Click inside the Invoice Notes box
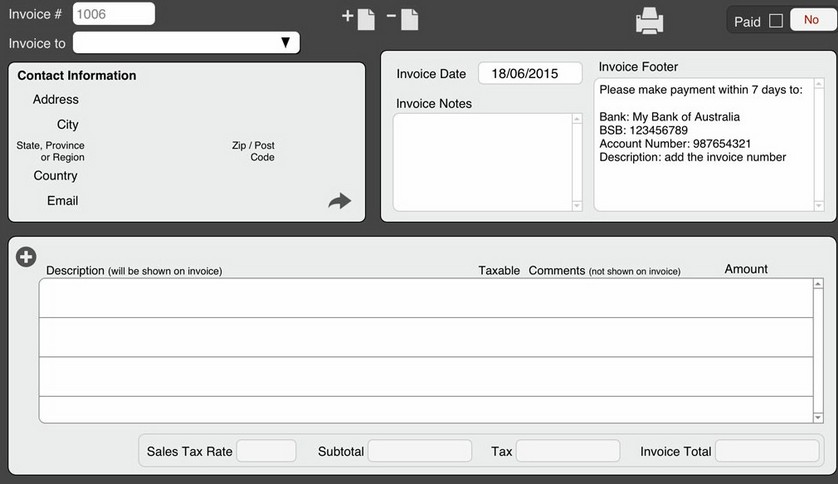Image resolution: width=838 pixels, height=484 pixels. [x=482, y=161]
